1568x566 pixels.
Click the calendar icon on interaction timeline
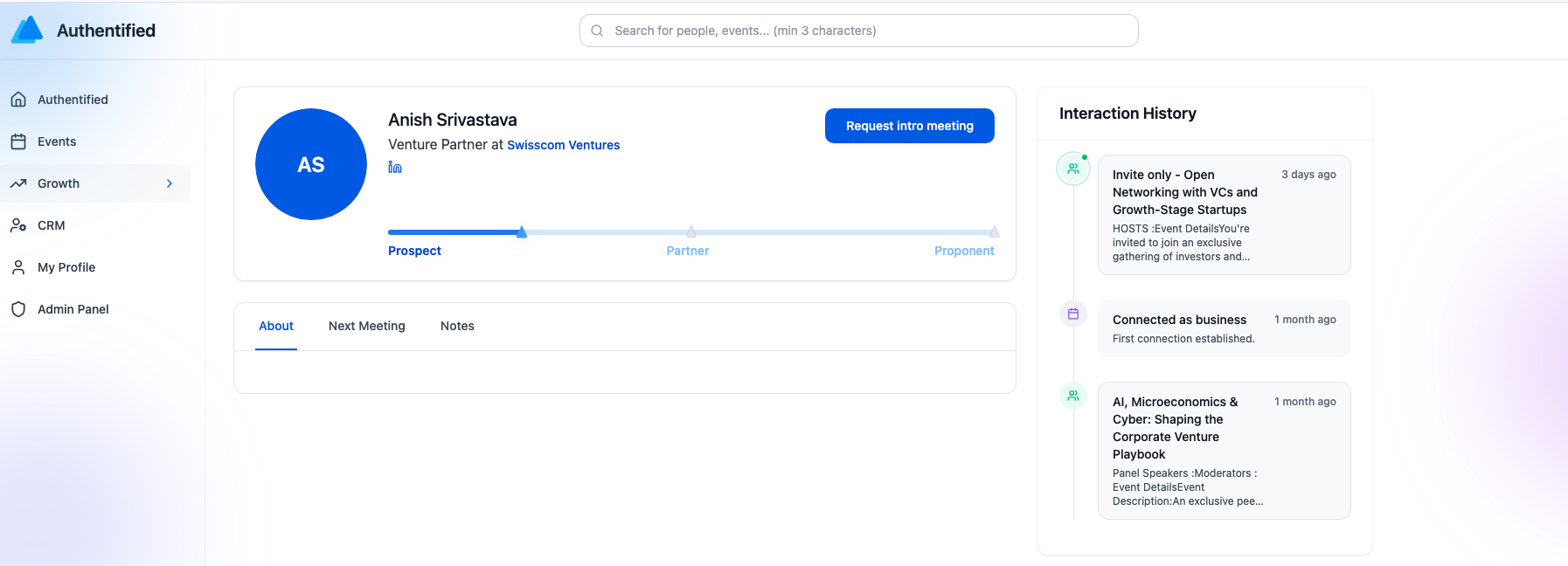click(1073, 314)
